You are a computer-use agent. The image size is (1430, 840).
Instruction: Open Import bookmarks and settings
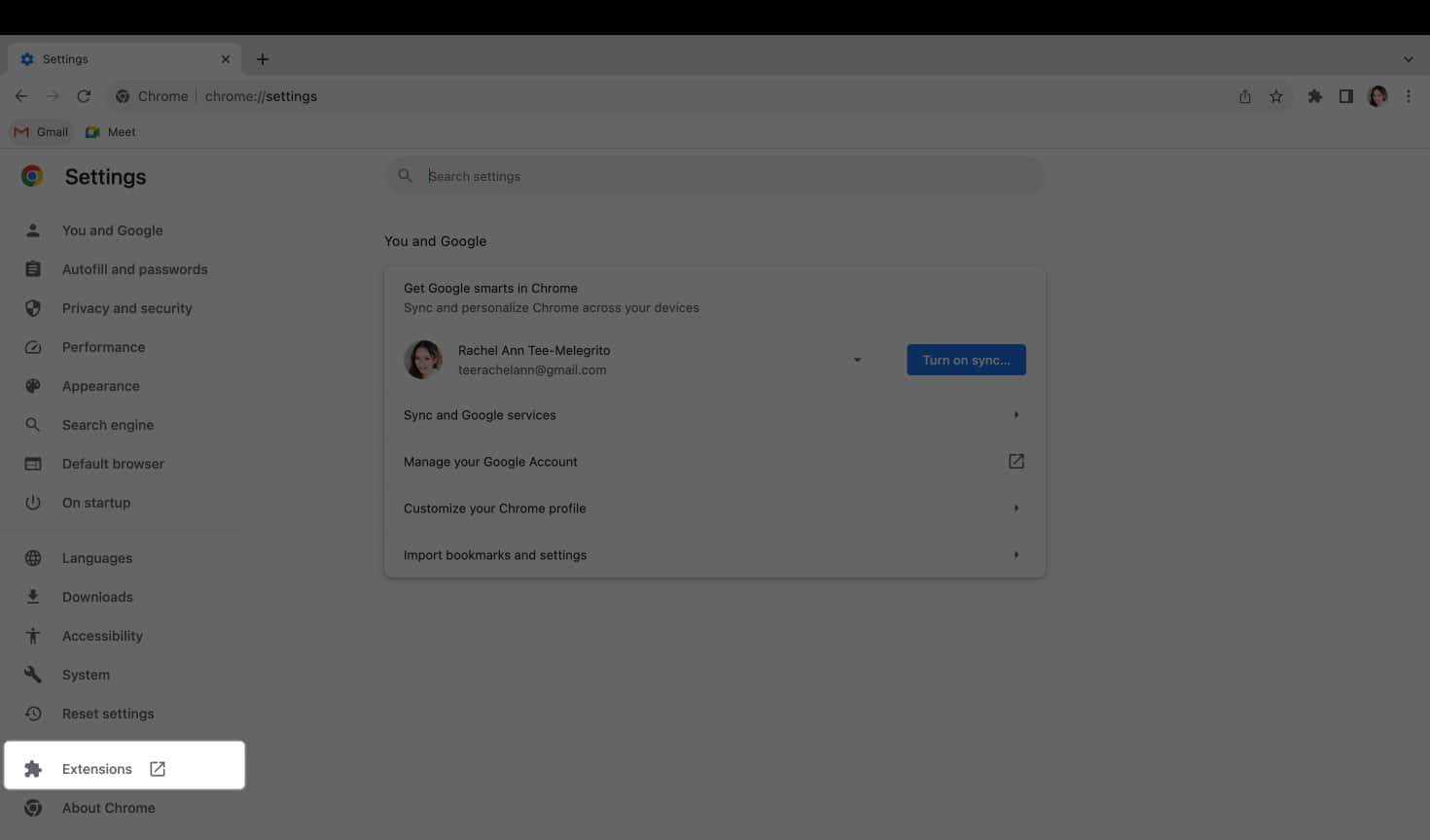715,555
